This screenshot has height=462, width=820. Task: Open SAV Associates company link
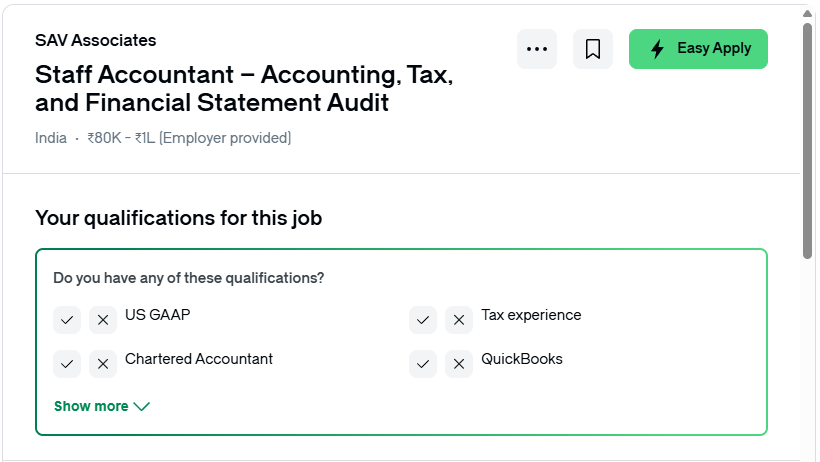point(96,40)
